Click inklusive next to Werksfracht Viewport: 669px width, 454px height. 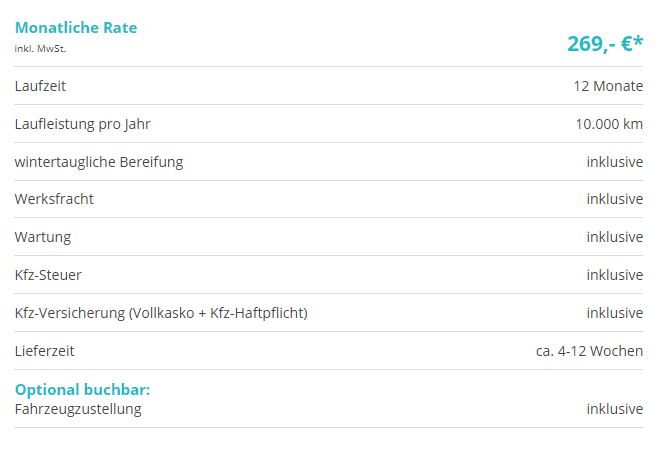(614, 199)
